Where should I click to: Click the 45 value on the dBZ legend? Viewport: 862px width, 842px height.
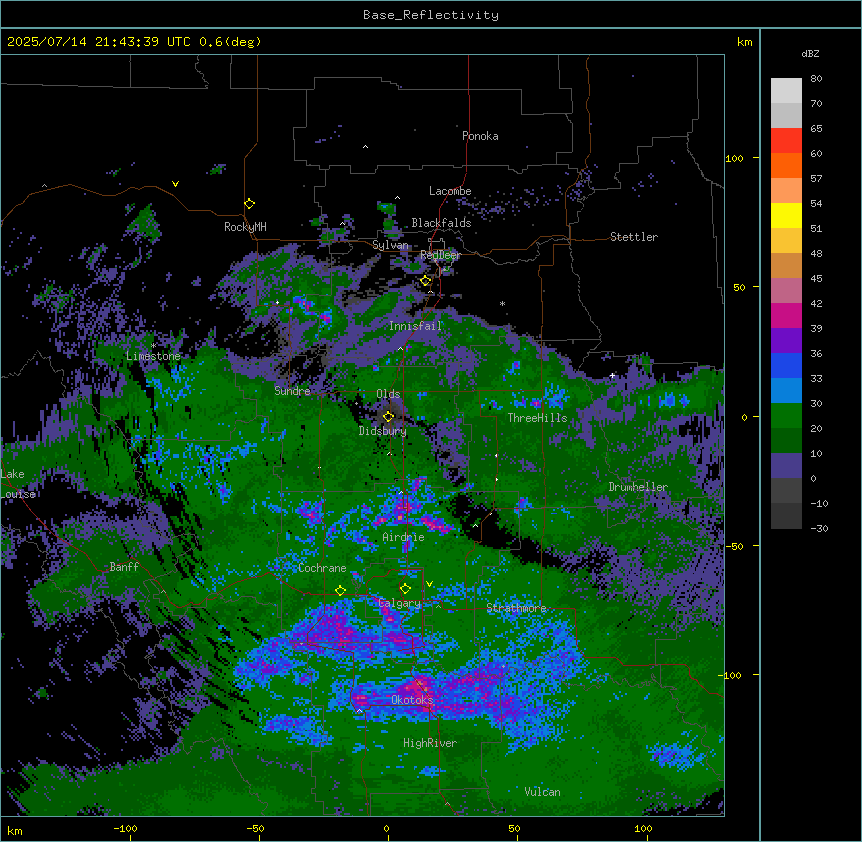point(816,279)
